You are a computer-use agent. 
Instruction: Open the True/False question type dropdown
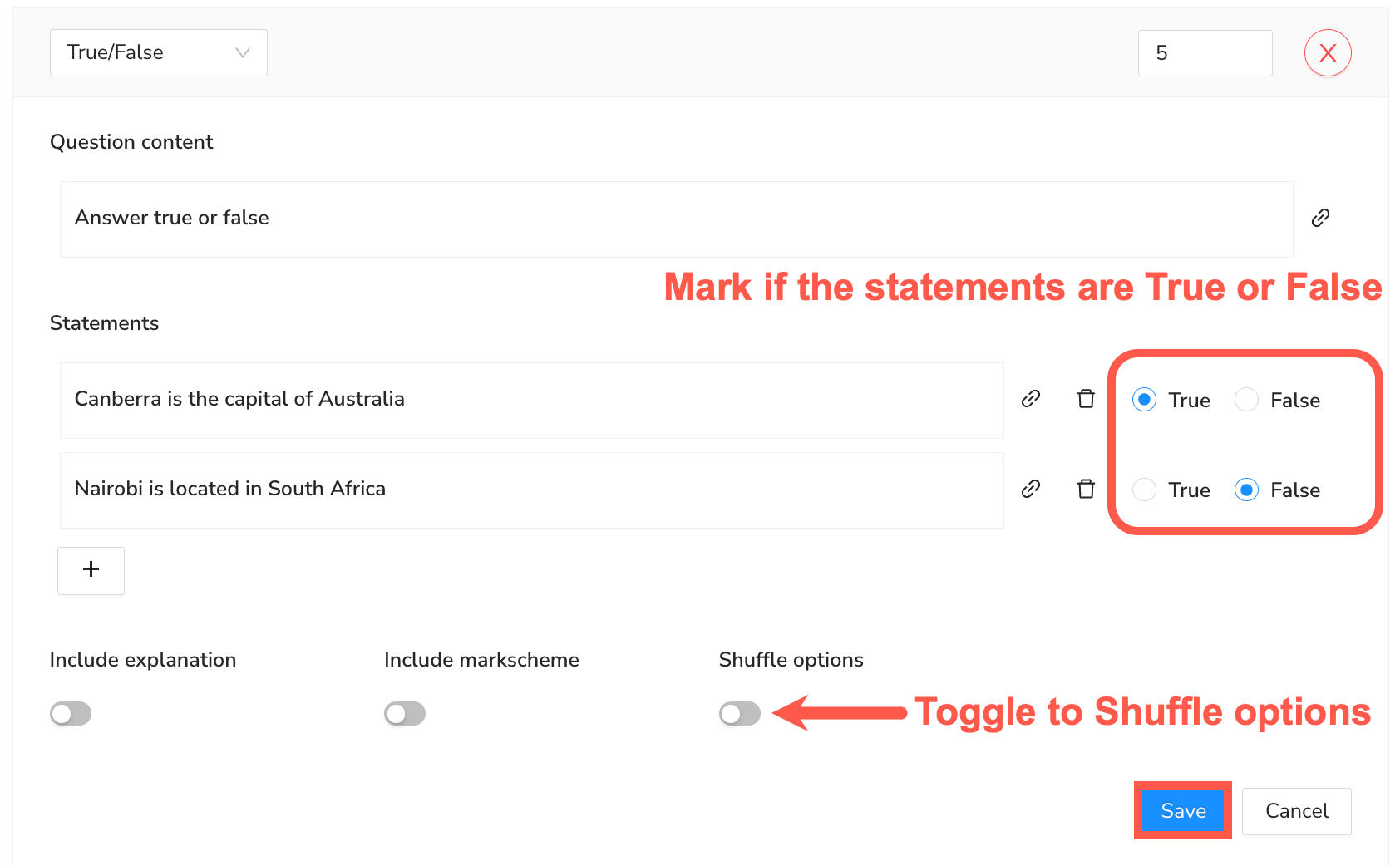(x=158, y=53)
